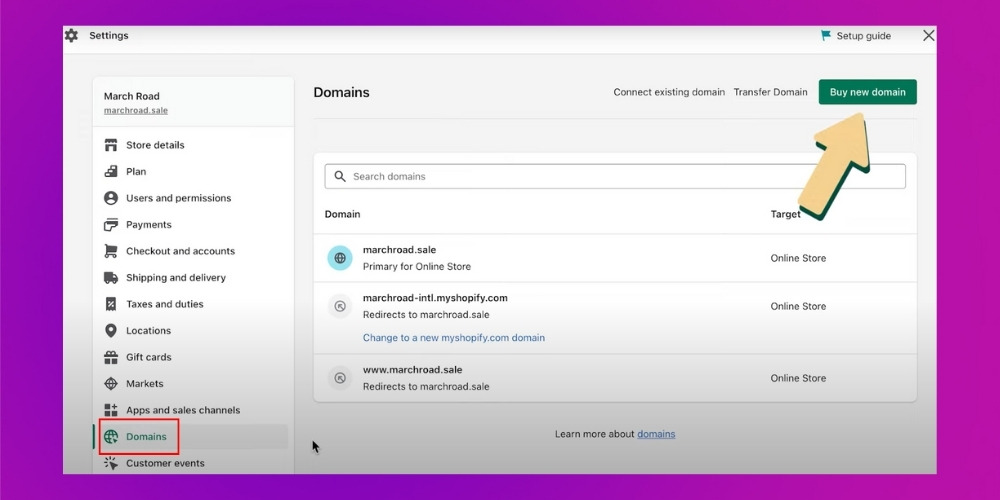Click Transfer Domain option
The width and height of the screenshot is (1000, 500).
coord(770,92)
